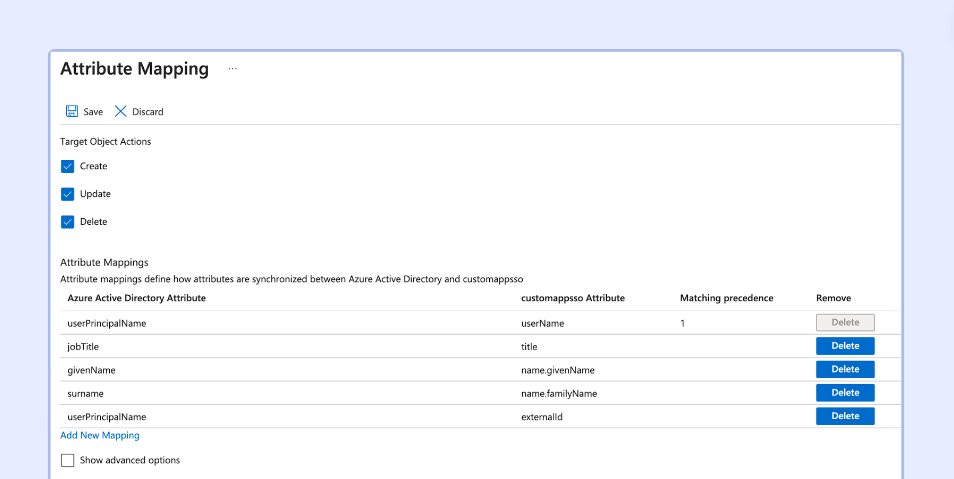This screenshot has width=954, height=479.
Task: Click the Discard X icon
Action: pyautogui.click(x=121, y=112)
